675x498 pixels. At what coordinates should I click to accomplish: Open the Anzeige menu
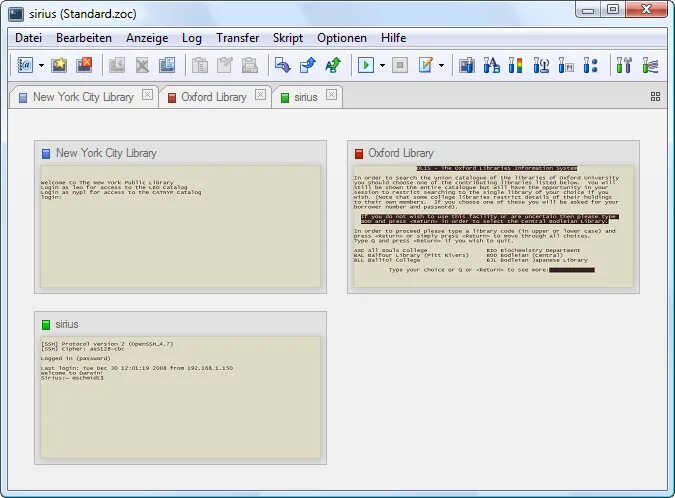point(147,38)
